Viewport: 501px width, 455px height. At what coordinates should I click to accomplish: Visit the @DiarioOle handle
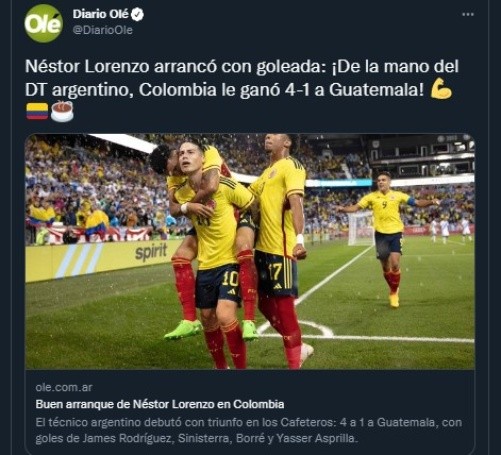point(103,30)
